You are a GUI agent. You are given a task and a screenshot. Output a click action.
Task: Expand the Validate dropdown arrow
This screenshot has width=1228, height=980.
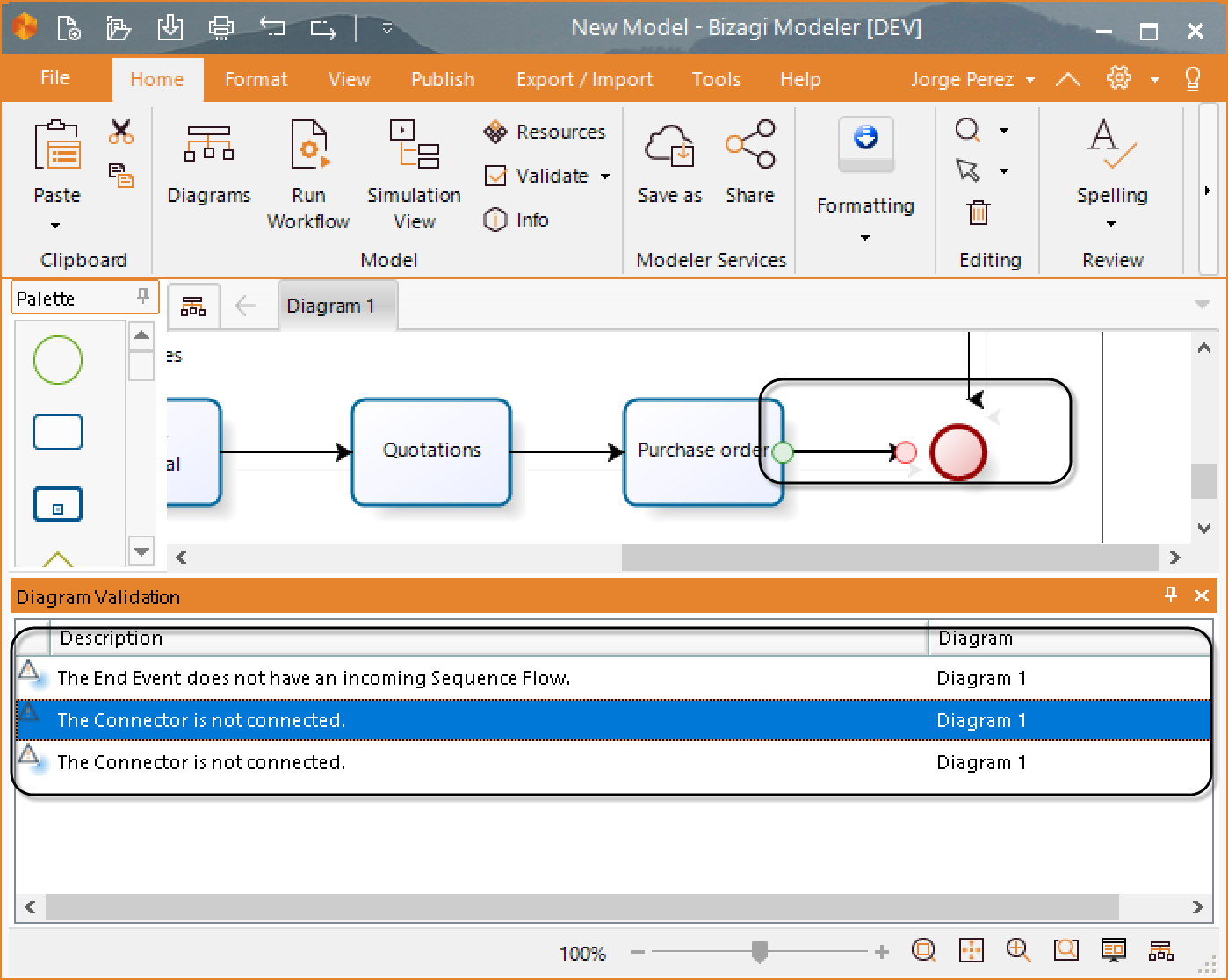[605, 177]
